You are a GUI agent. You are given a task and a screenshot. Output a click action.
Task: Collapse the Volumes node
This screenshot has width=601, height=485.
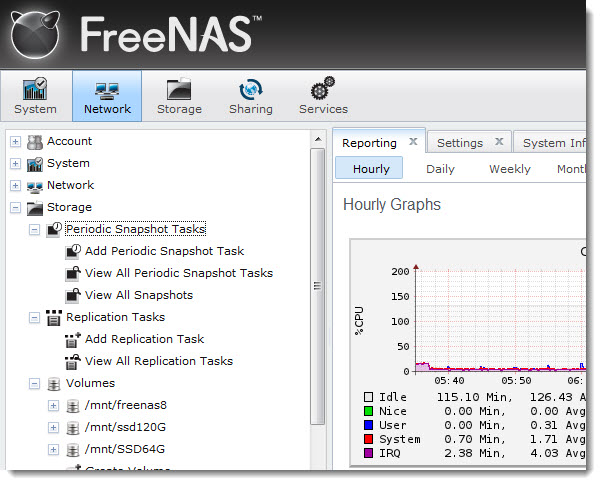(34, 384)
